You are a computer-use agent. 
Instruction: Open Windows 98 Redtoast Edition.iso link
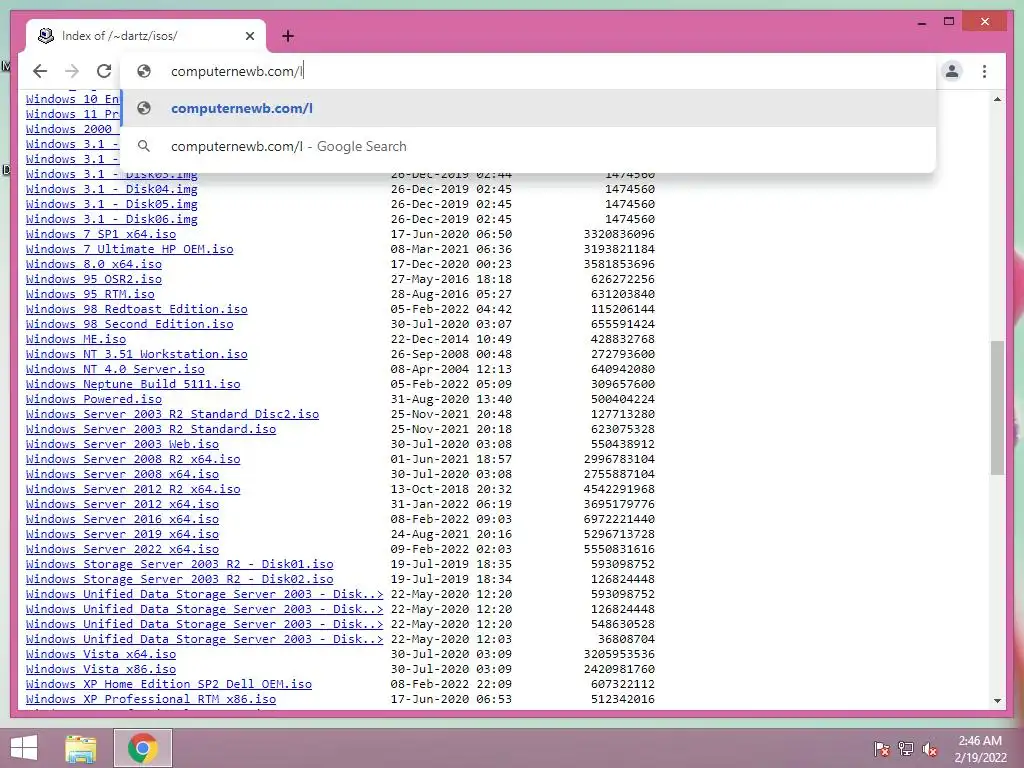tap(136, 310)
